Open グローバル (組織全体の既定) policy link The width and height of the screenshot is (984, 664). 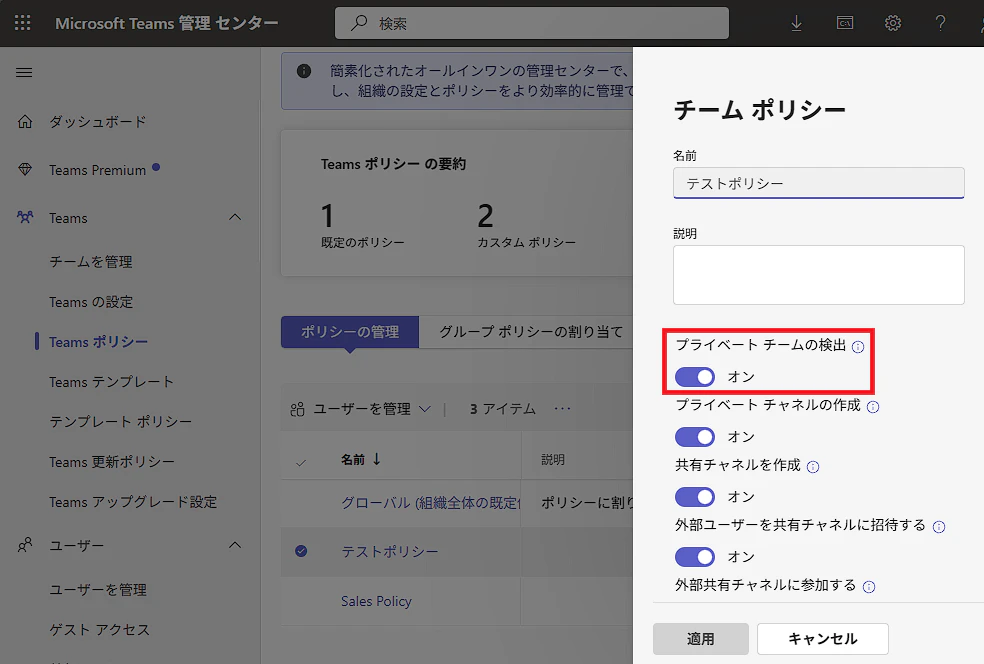(430, 503)
